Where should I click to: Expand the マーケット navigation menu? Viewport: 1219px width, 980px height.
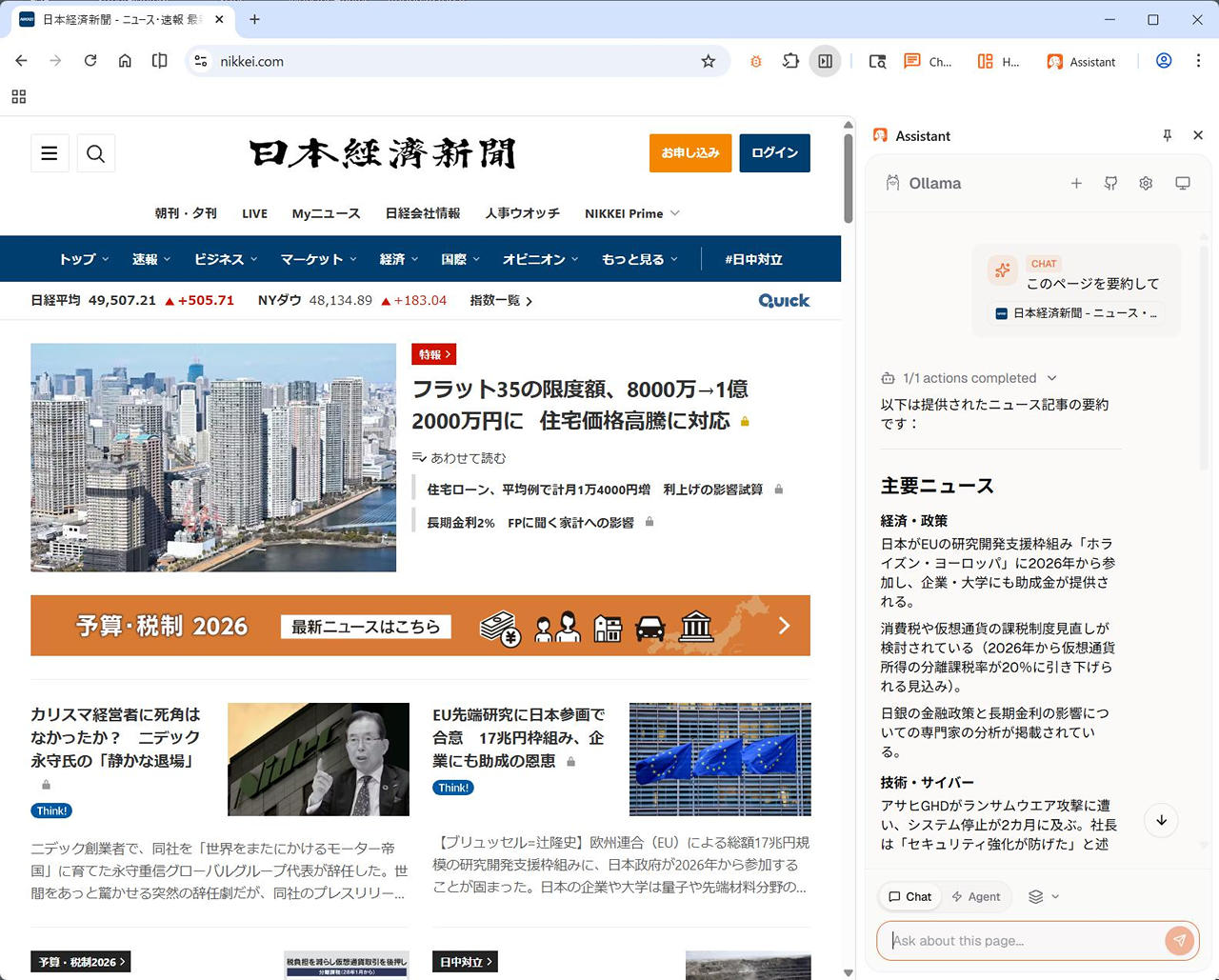pos(318,259)
